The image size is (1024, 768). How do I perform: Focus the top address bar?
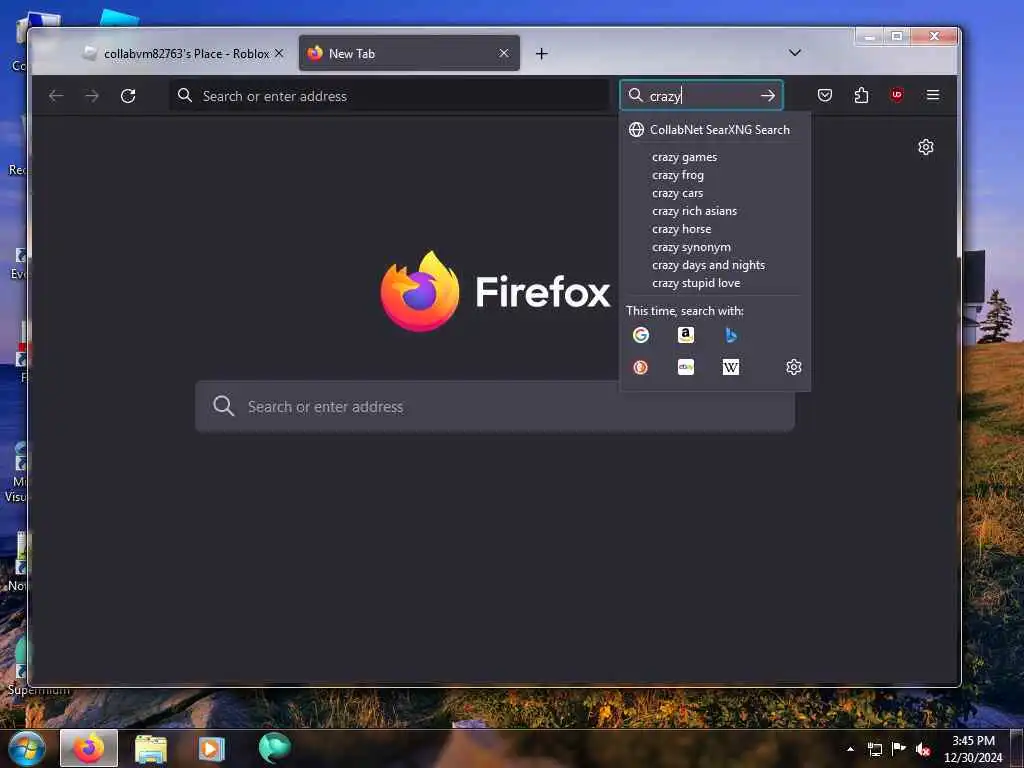[390, 96]
